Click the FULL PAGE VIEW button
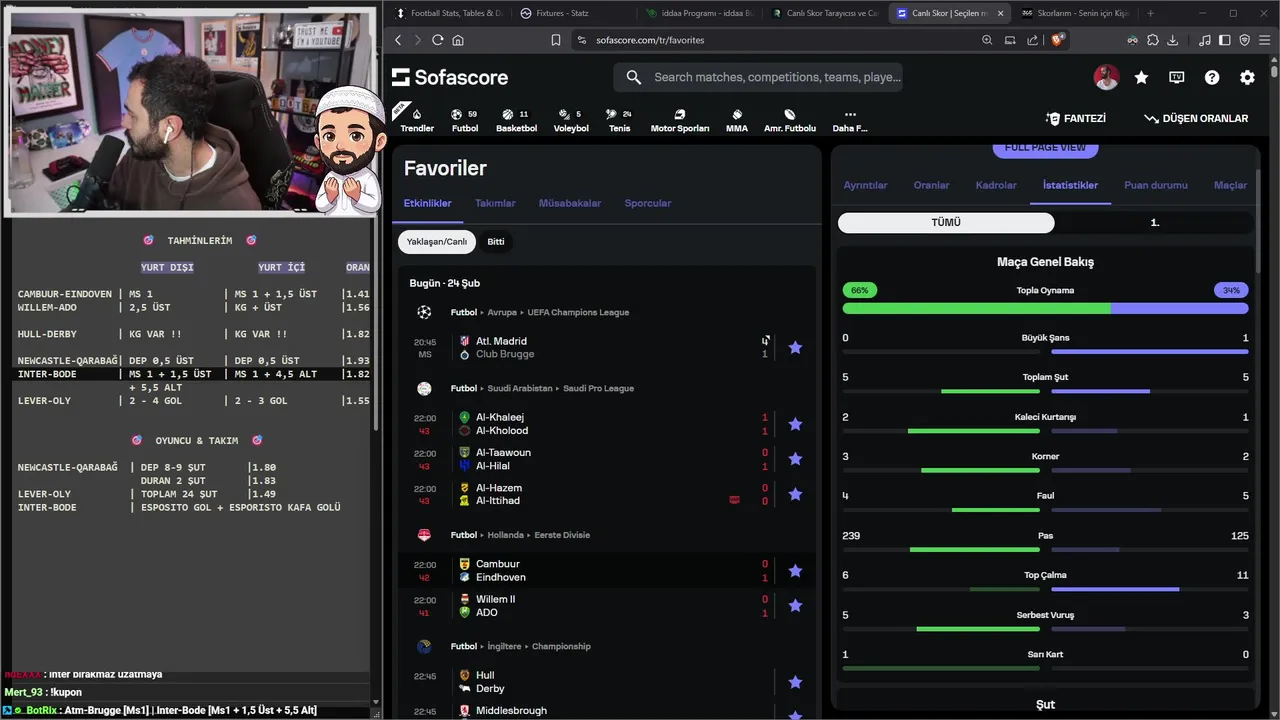 pos(1045,149)
